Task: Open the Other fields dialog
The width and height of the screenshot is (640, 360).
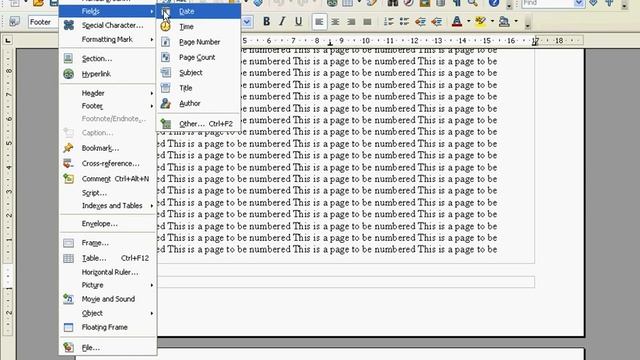Action: click(x=198, y=124)
